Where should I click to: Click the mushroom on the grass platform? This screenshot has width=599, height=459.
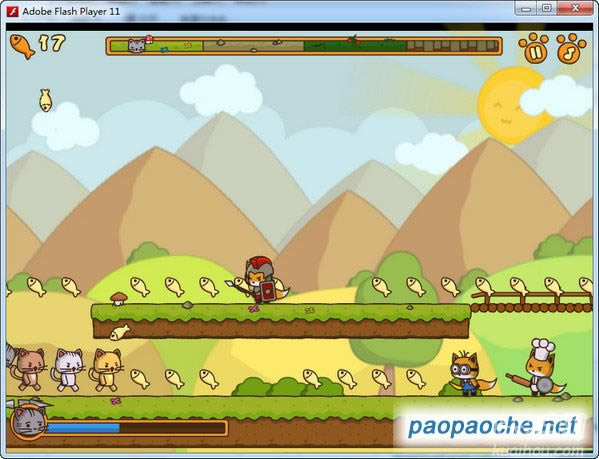click(119, 299)
